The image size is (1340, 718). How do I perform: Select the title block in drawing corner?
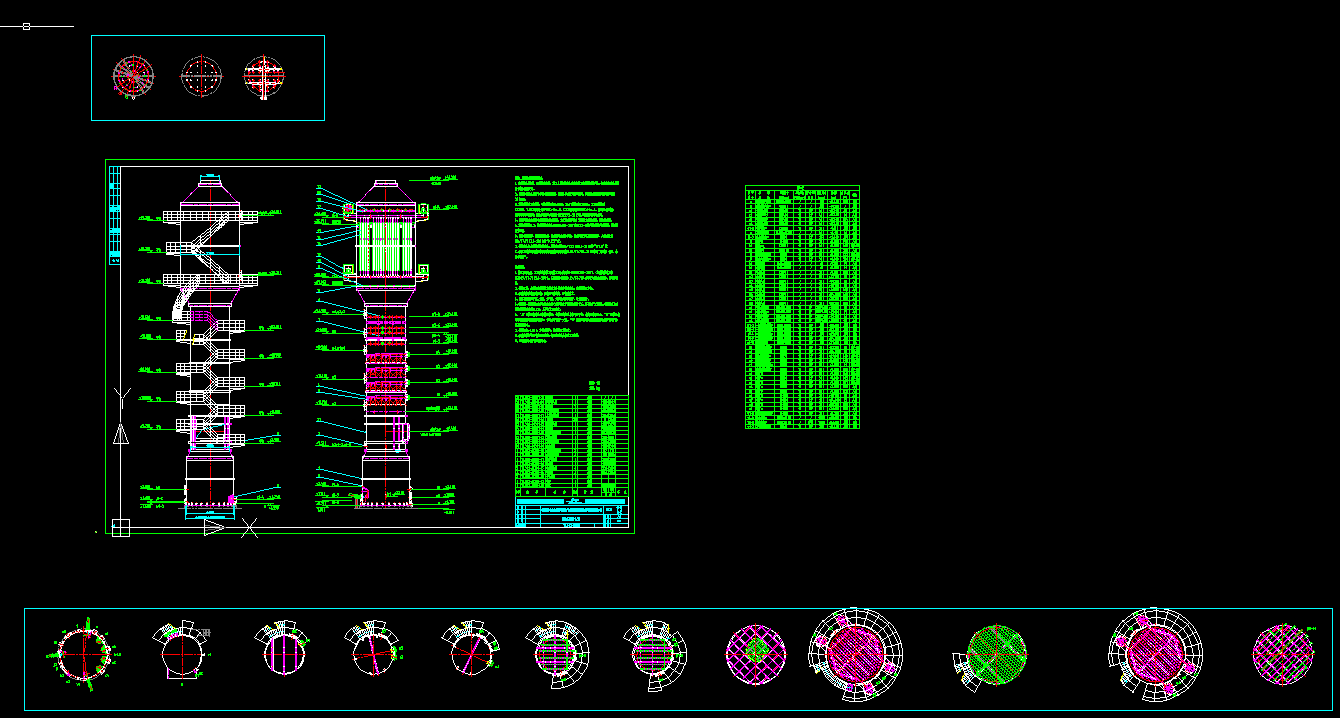point(572,512)
